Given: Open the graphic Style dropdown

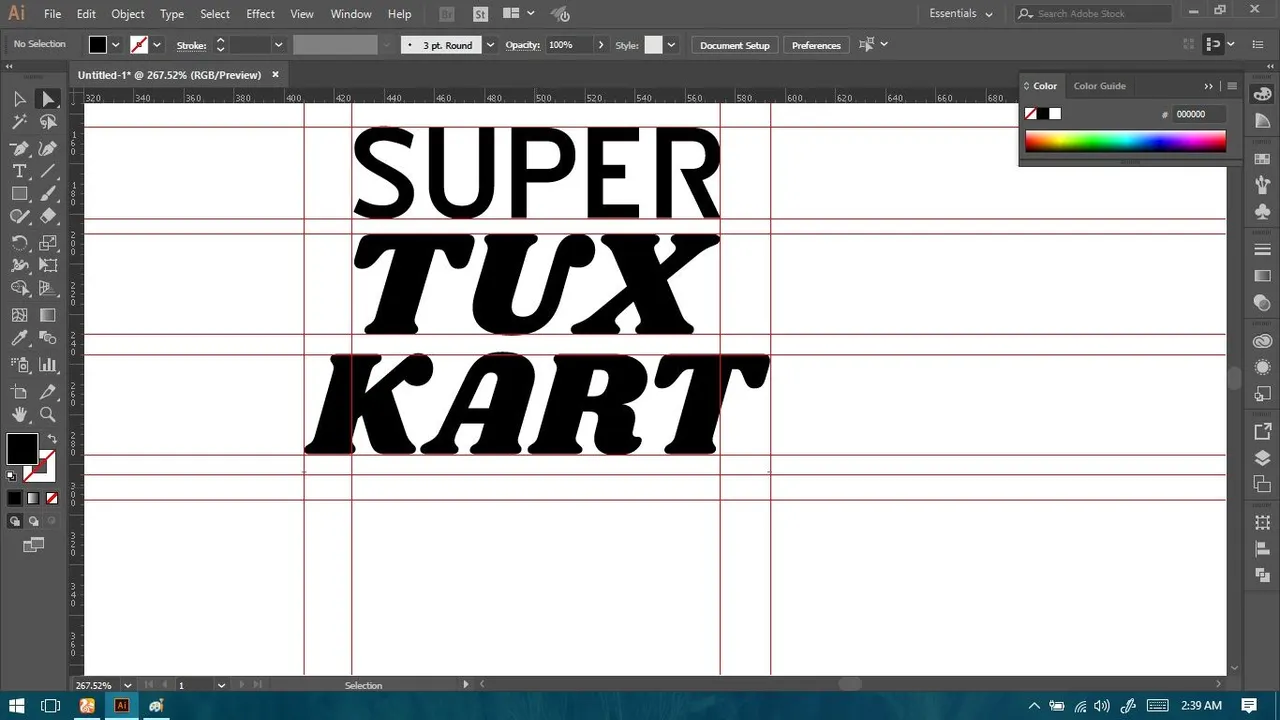Looking at the screenshot, I should pyautogui.click(x=671, y=45).
